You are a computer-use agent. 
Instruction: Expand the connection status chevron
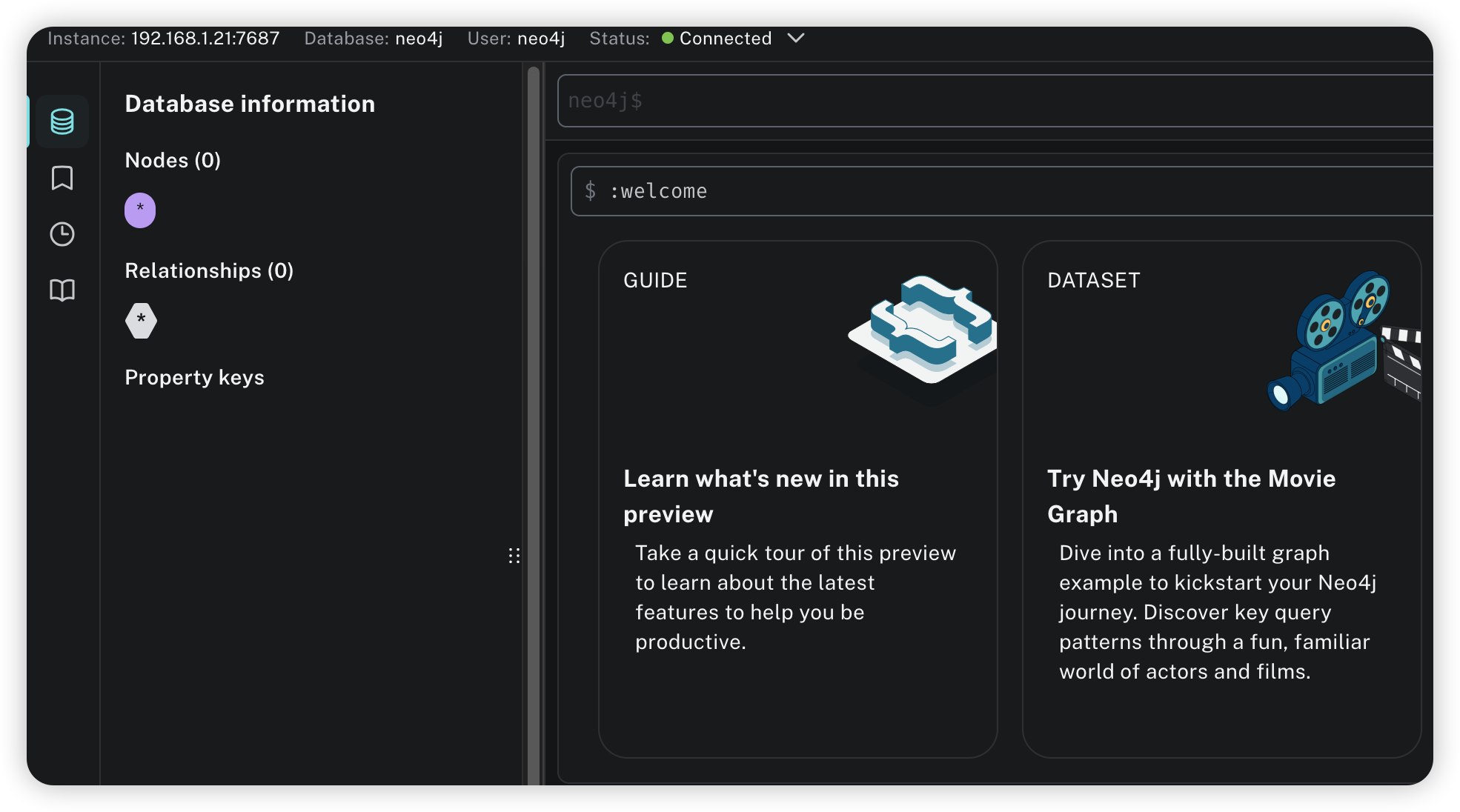click(x=796, y=38)
